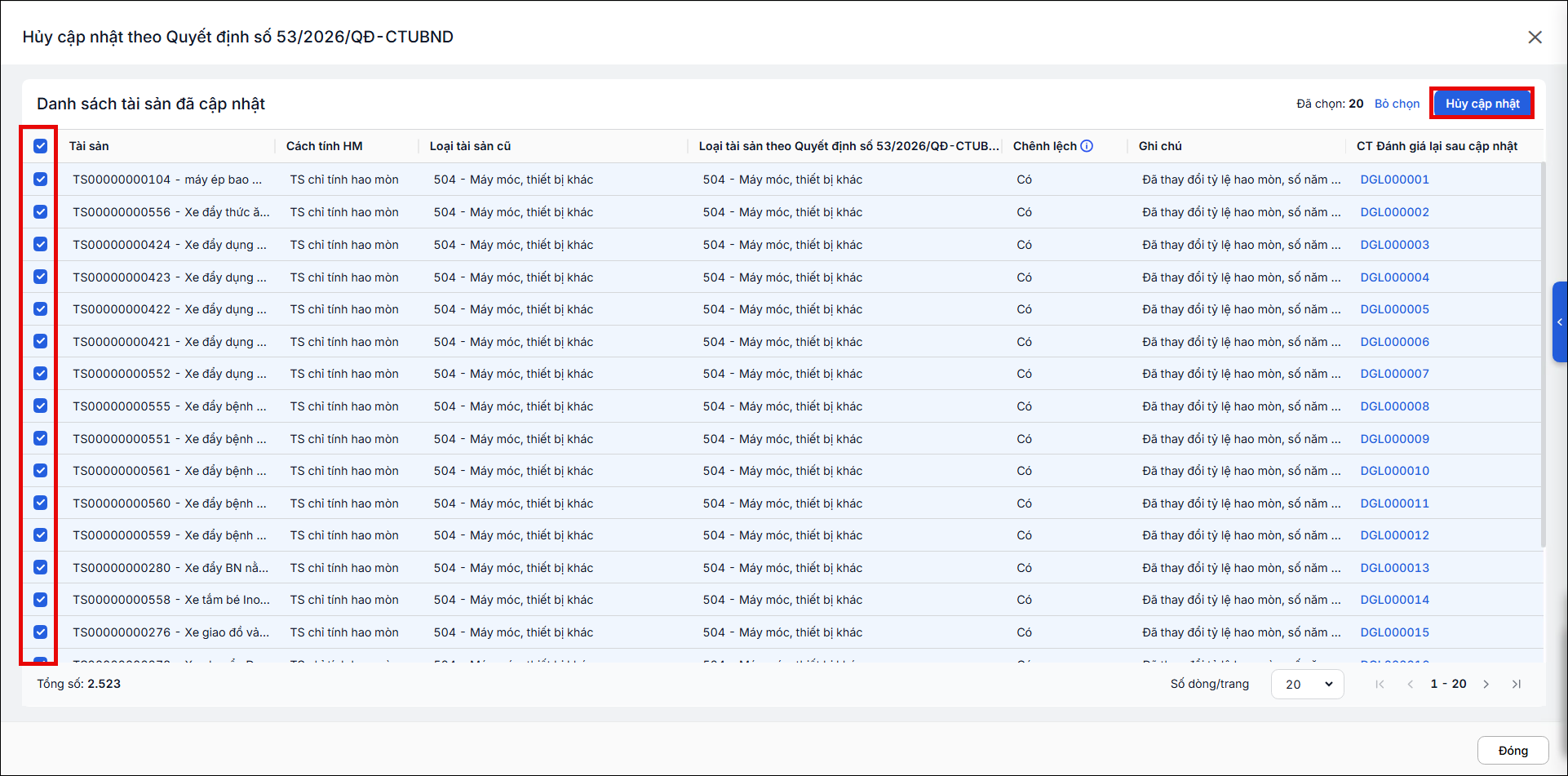Image resolution: width=1568 pixels, height=776 pixels.
Task: Click the Đã chọn: 20 counter
Action: click(1330, 104)
